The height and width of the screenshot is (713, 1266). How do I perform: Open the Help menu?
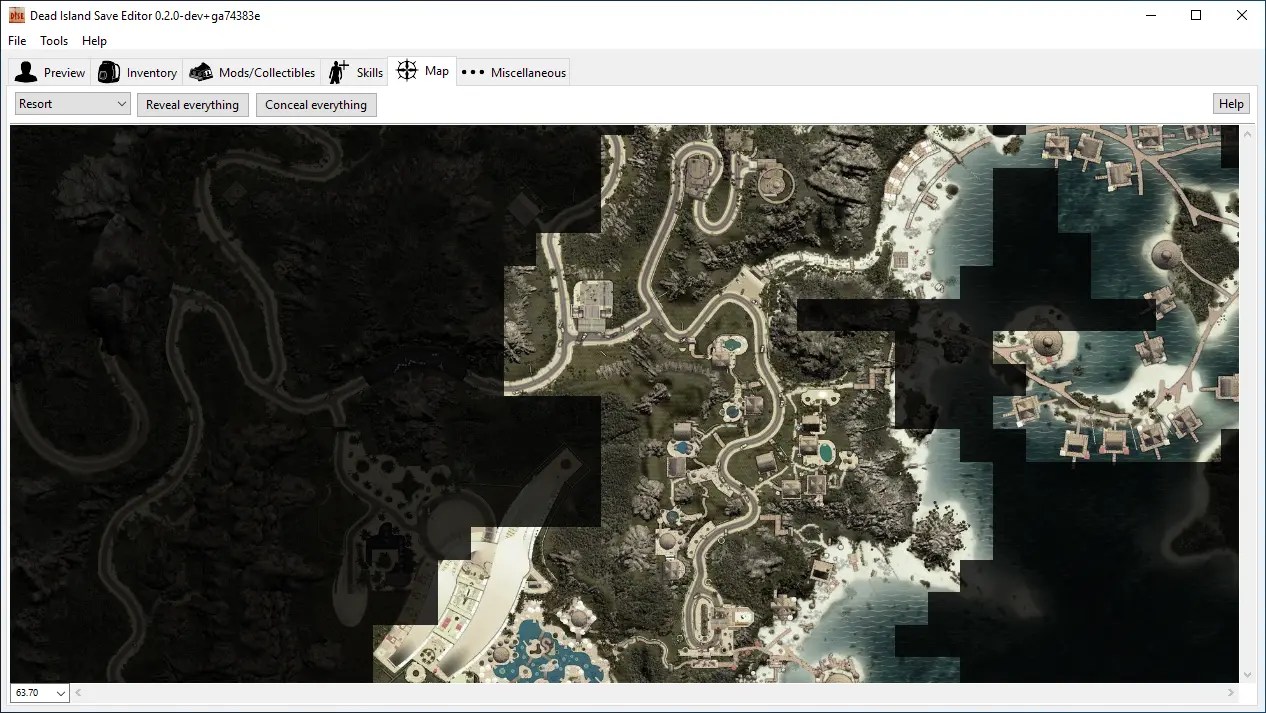coord(94,41)
